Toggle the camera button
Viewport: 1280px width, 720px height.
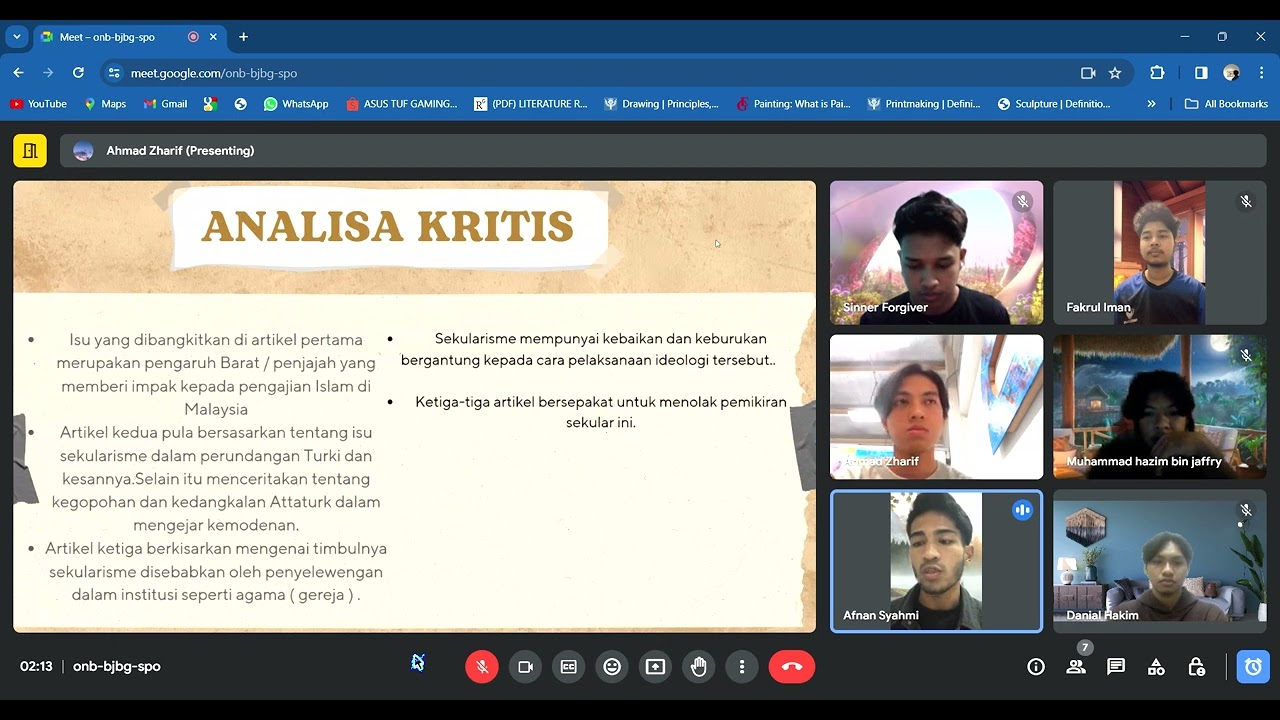click(x=525, y=667)
